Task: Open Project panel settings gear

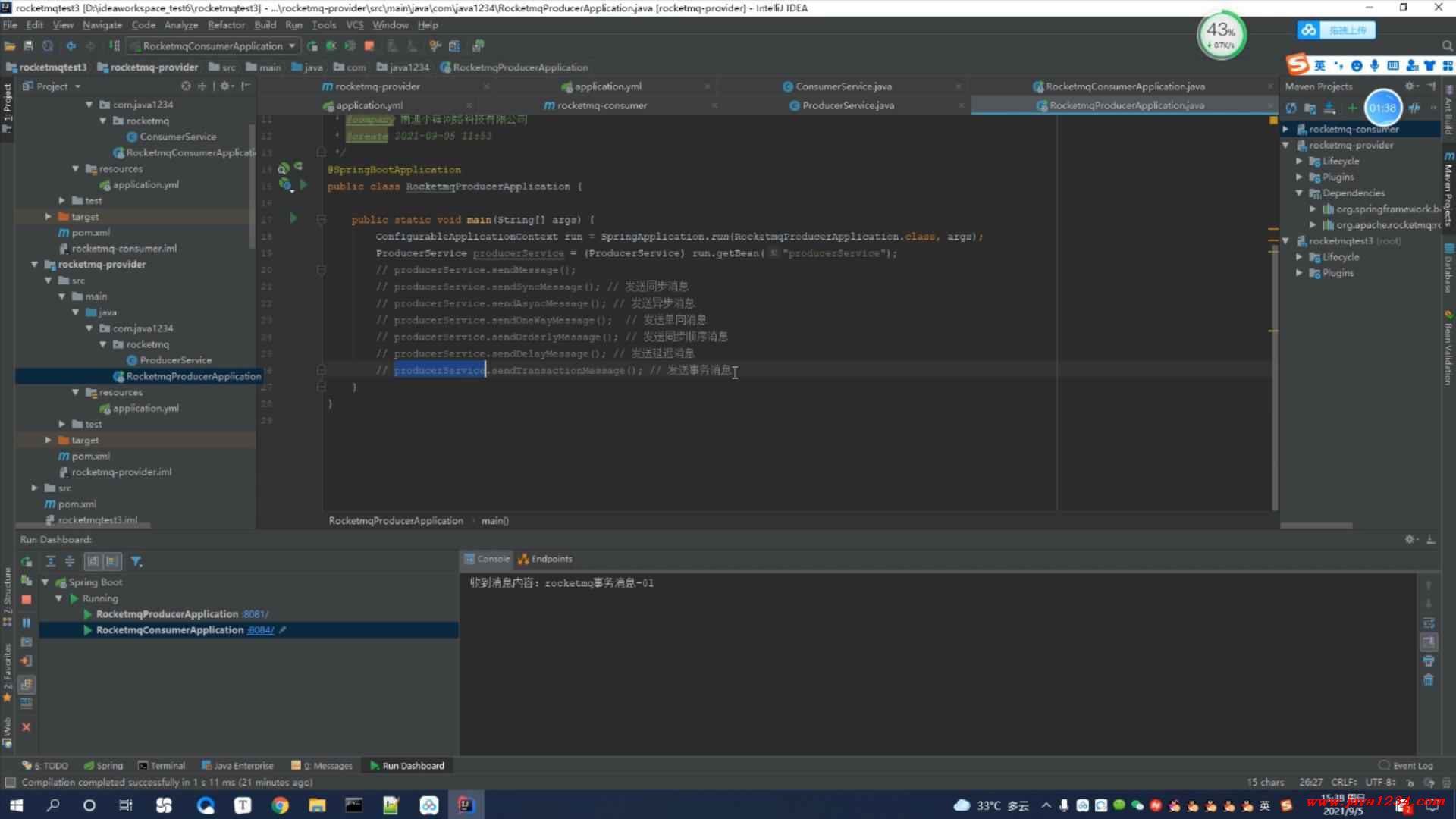Action: point(225,86)
